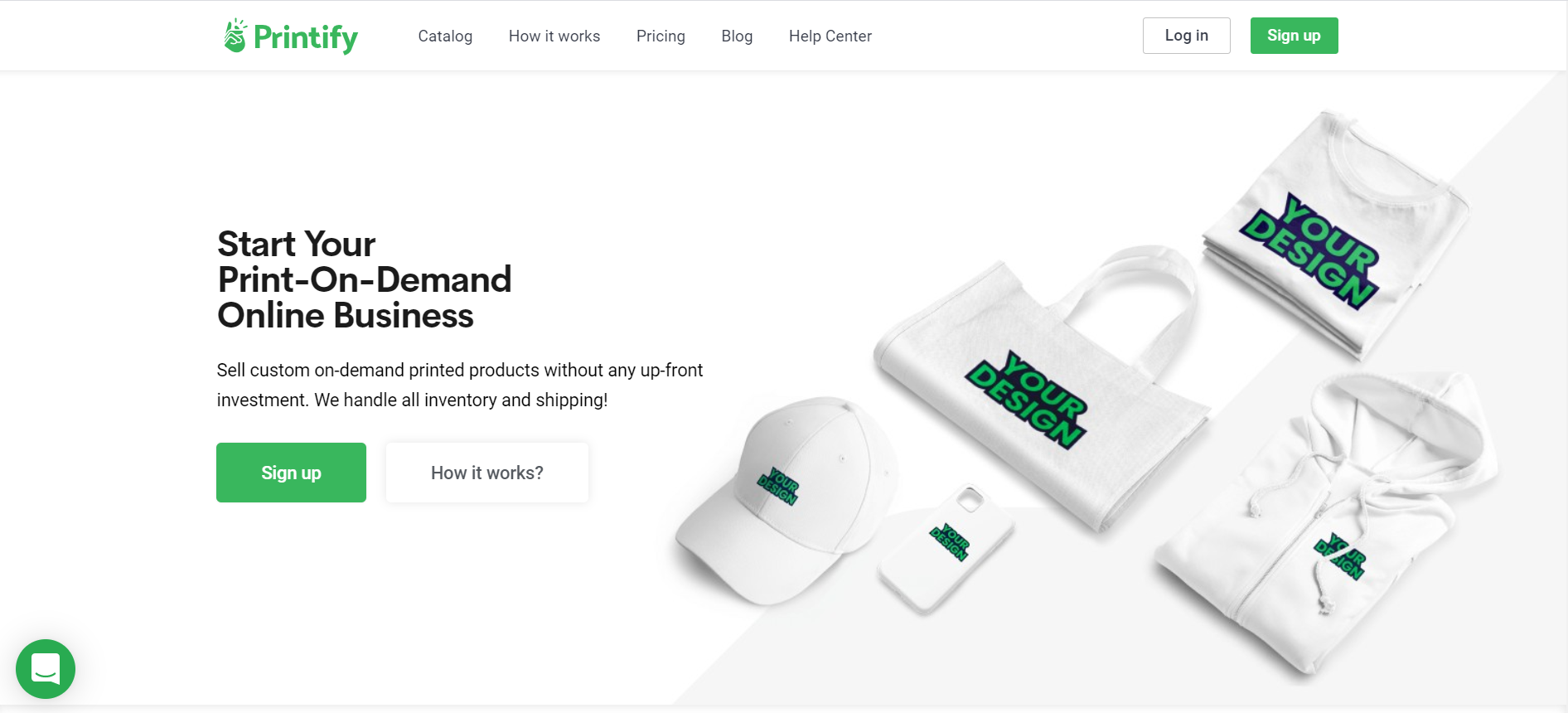The height and width of the screenshot is (713, 1568).
Task: Click the Printify wordmark in header
Action: [306, 37]
